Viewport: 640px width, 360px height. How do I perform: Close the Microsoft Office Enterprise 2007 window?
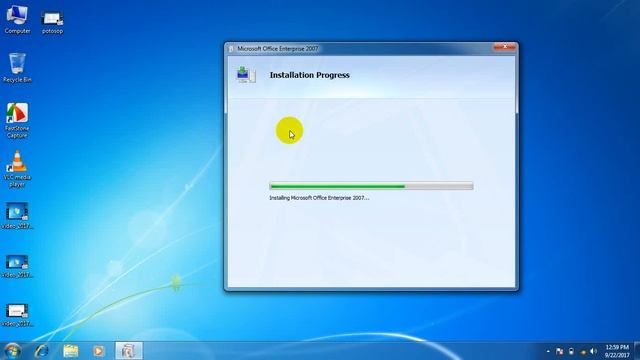[504, 47]
